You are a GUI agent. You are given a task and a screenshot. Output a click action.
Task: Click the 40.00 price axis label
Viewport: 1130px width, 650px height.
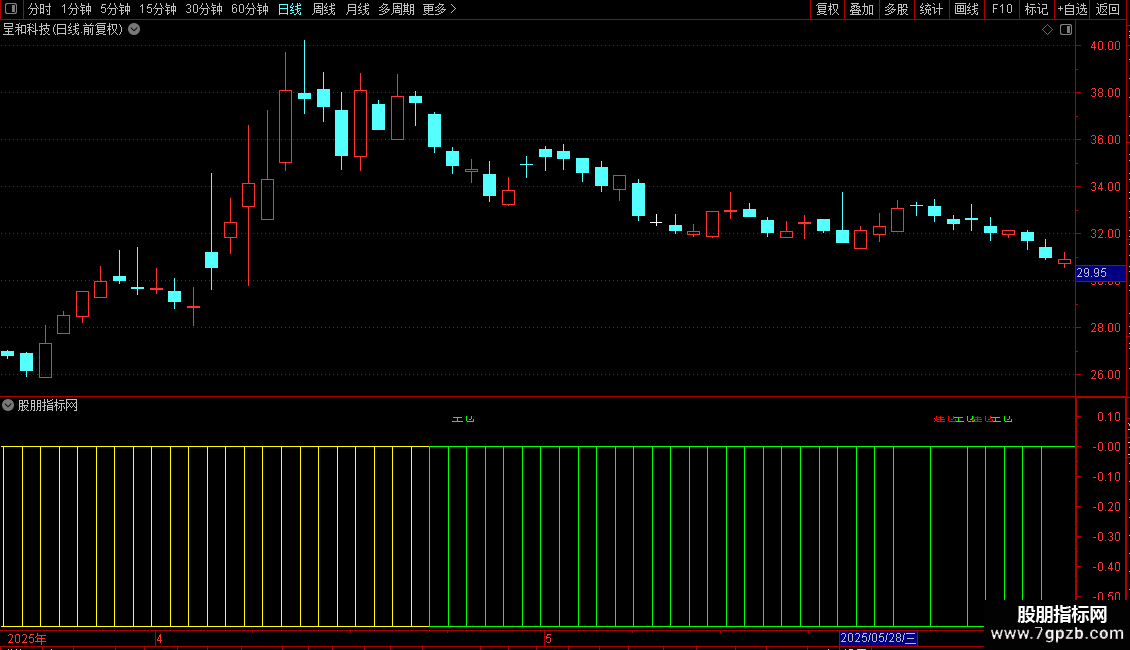(1105, 45)
